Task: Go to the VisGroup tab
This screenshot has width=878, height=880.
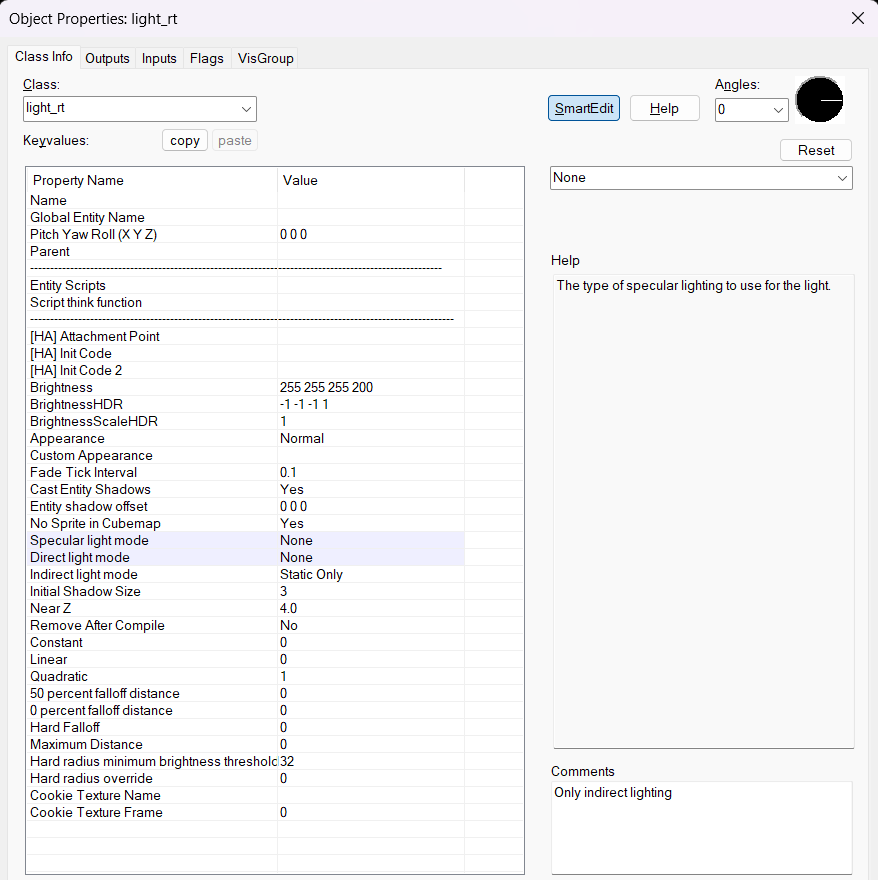Action: coord(265,58)
